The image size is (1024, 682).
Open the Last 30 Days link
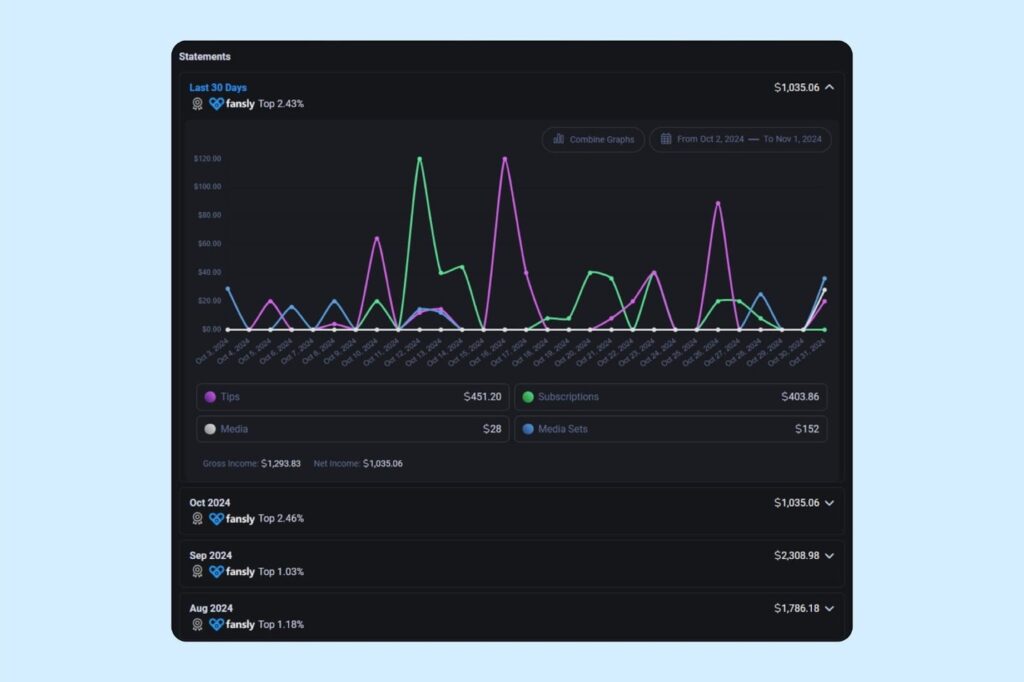click(217, 87)
